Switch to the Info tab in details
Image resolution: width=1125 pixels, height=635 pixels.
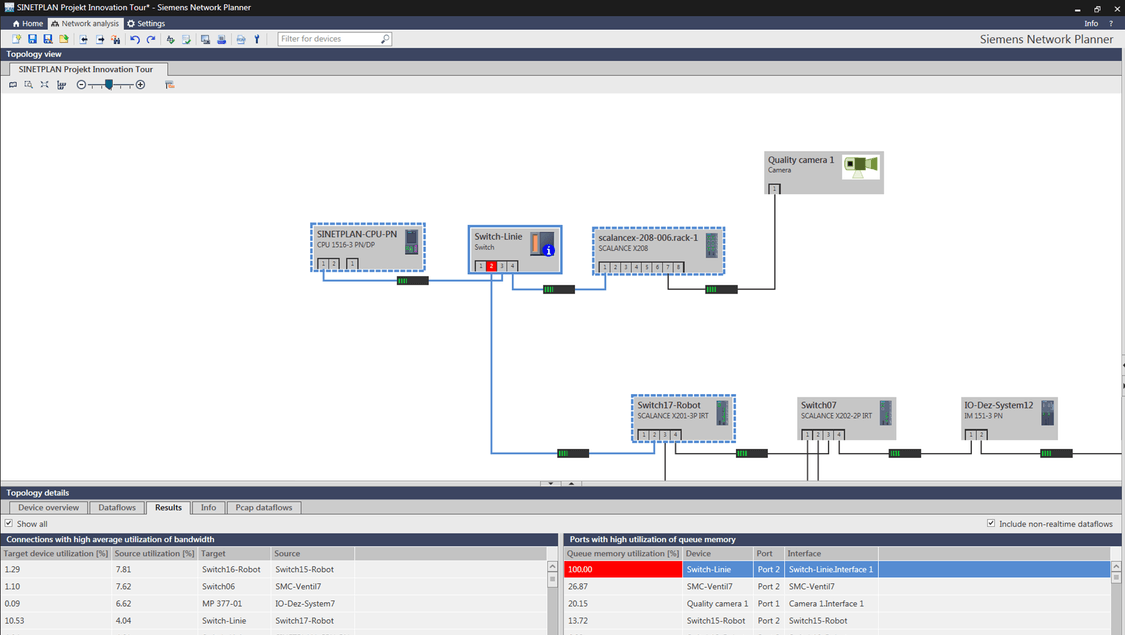click(208, 507)
